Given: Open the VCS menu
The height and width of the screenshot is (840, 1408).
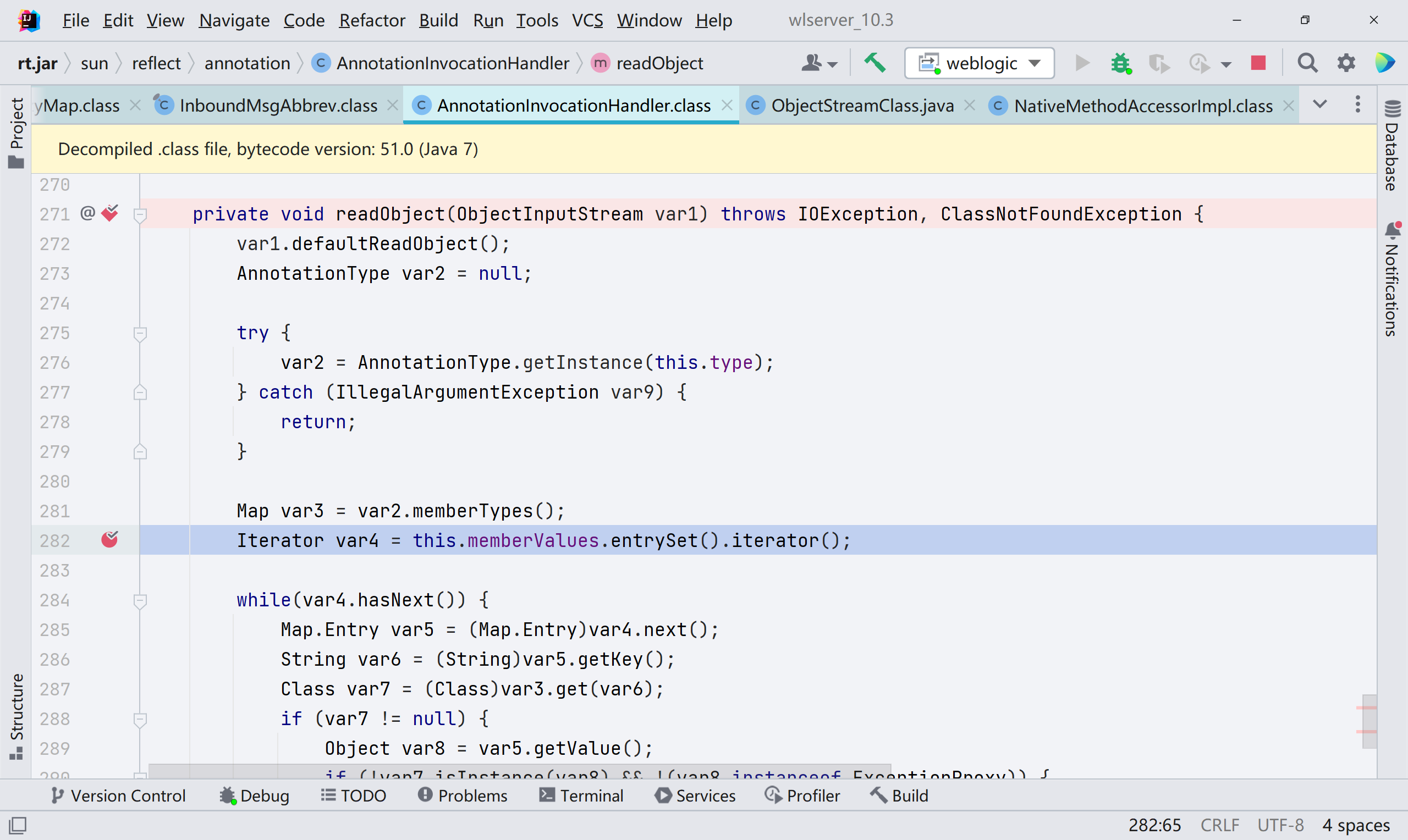Looking at the screenshot, I should click(x=587, y=20).
